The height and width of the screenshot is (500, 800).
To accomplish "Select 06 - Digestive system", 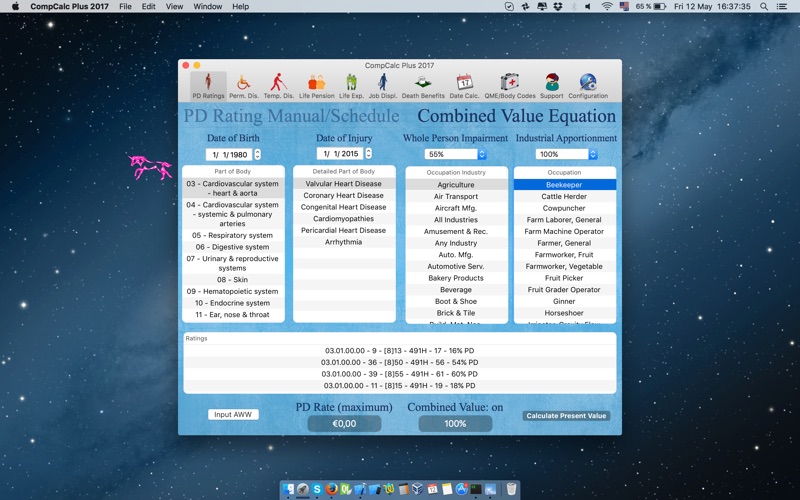I will (x=233, y=247).
